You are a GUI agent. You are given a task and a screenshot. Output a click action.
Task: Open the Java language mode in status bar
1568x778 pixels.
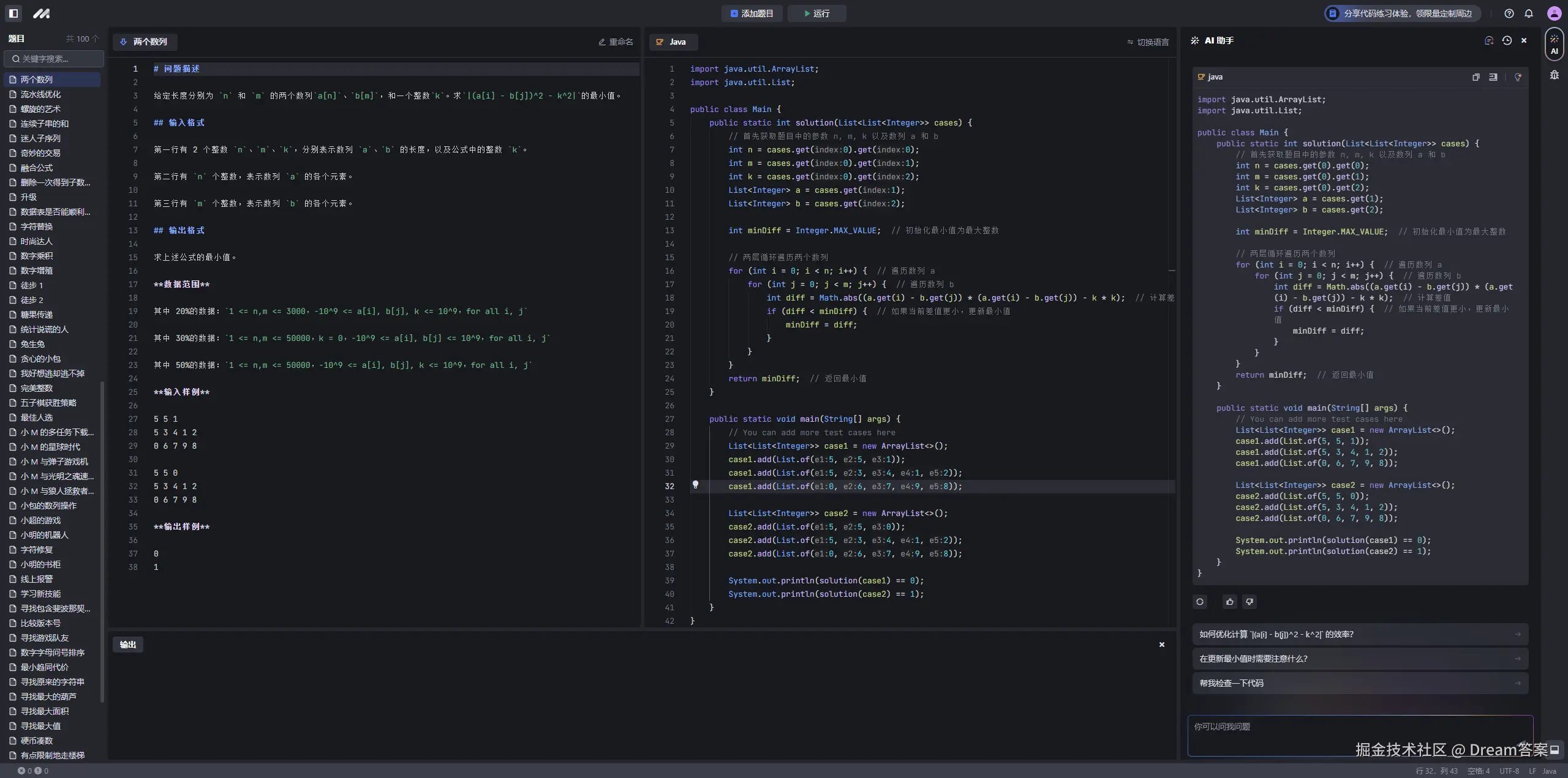1549,771
